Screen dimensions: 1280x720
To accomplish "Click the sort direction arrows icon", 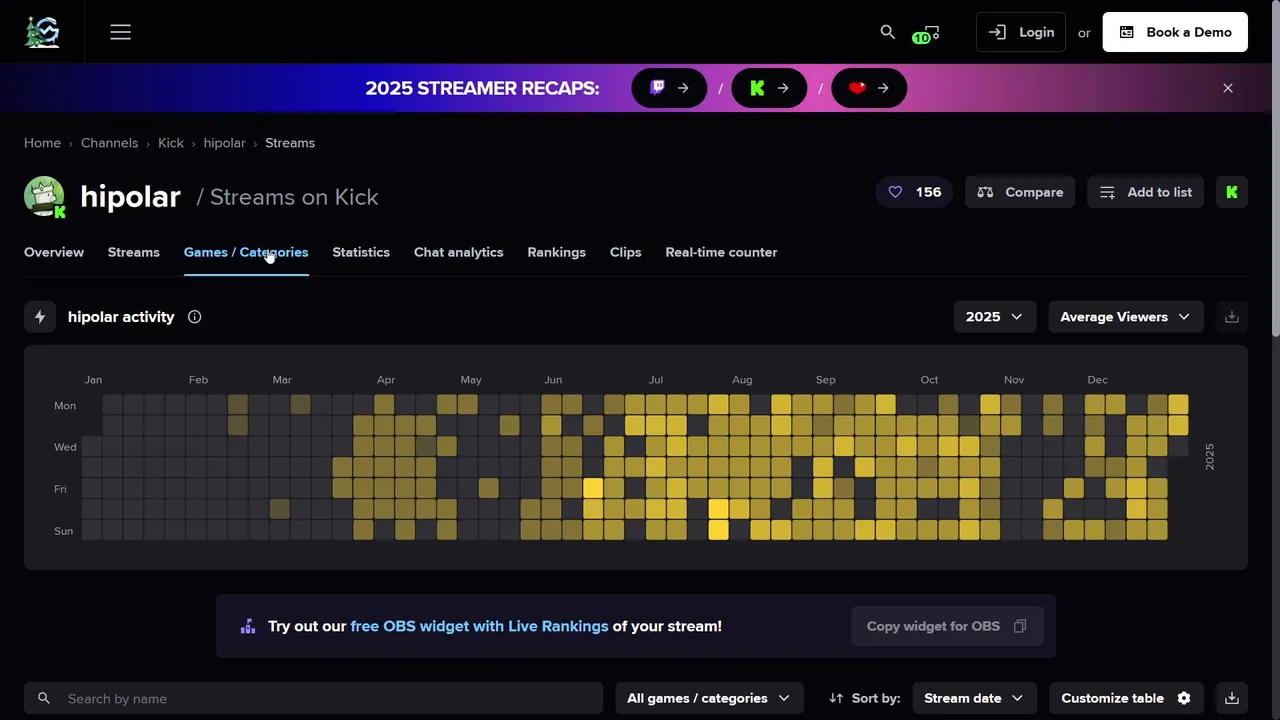I will point(836,698).
